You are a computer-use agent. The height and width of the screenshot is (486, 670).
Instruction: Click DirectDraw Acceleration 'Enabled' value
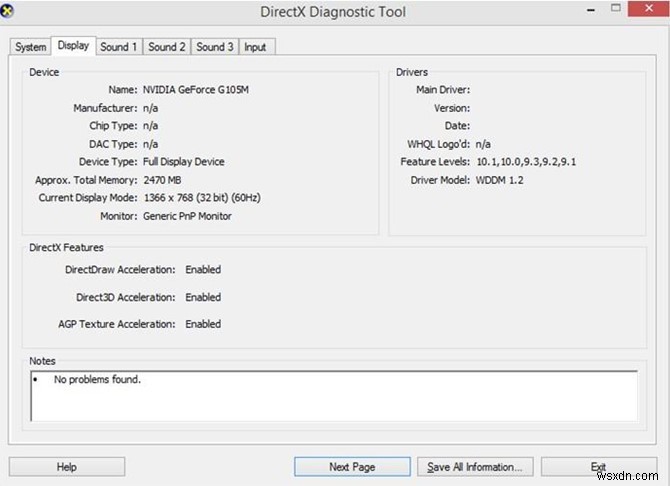203,270
